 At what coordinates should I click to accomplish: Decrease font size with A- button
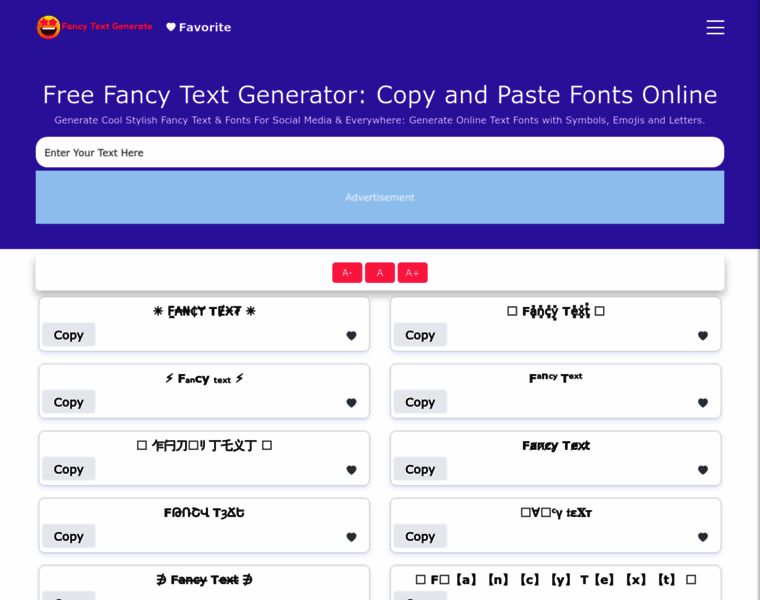pos(347,272)
